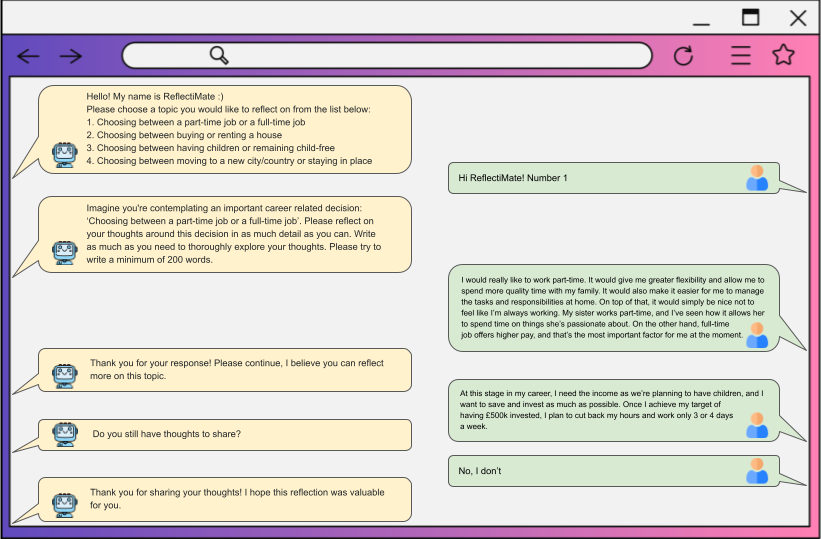
Task: Click 'I would really like to work part-time' message
Action: (613, 307)
